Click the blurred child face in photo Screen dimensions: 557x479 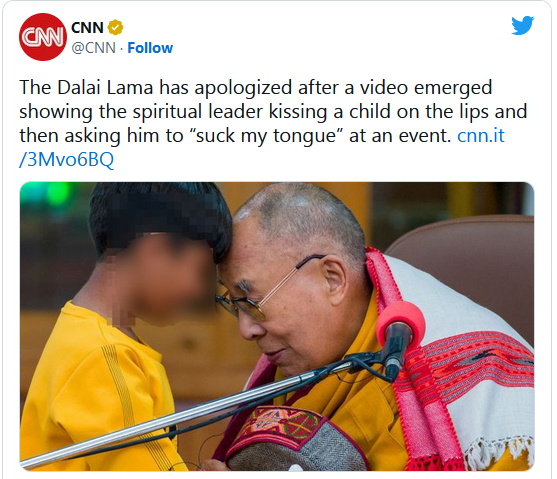tap(167, 277)
